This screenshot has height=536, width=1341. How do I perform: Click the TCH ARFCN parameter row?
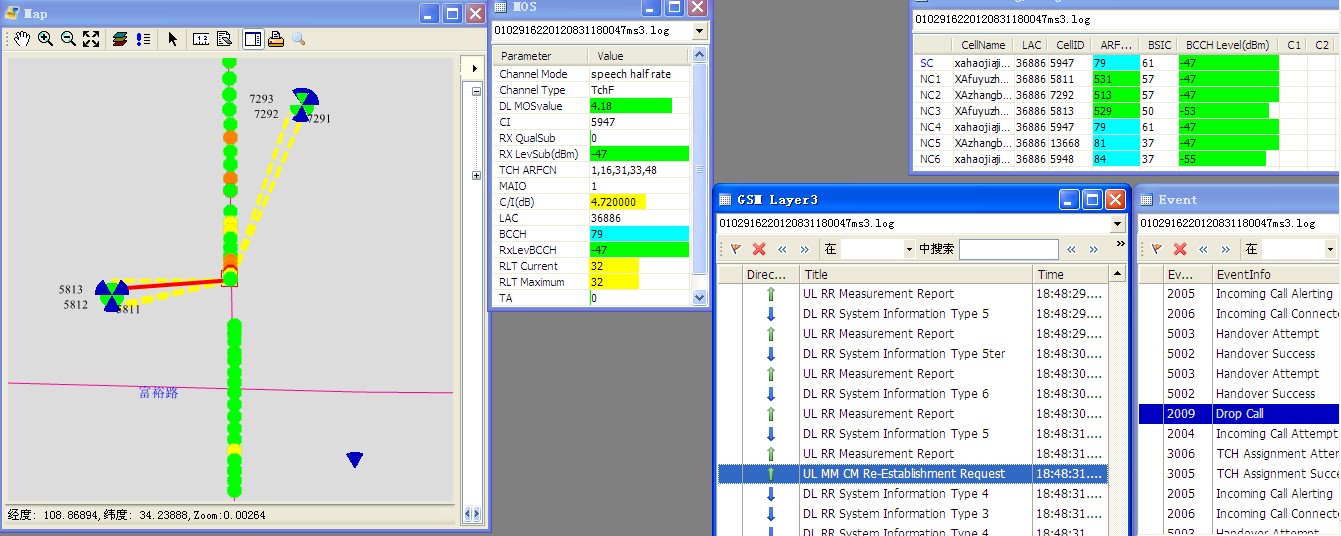(591, 170)
